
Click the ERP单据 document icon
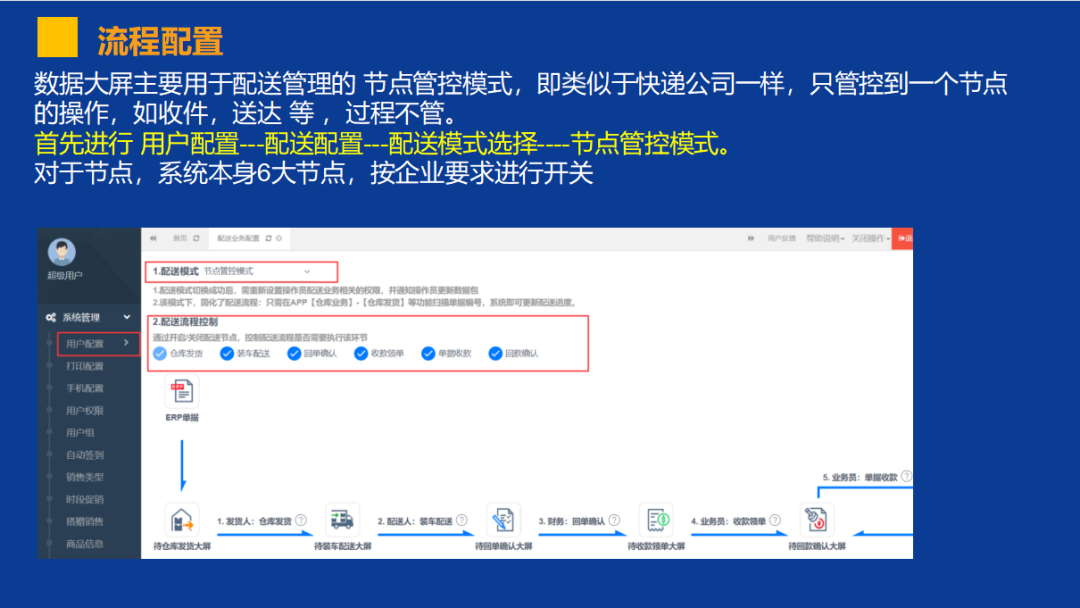click(x=182, y=391)
